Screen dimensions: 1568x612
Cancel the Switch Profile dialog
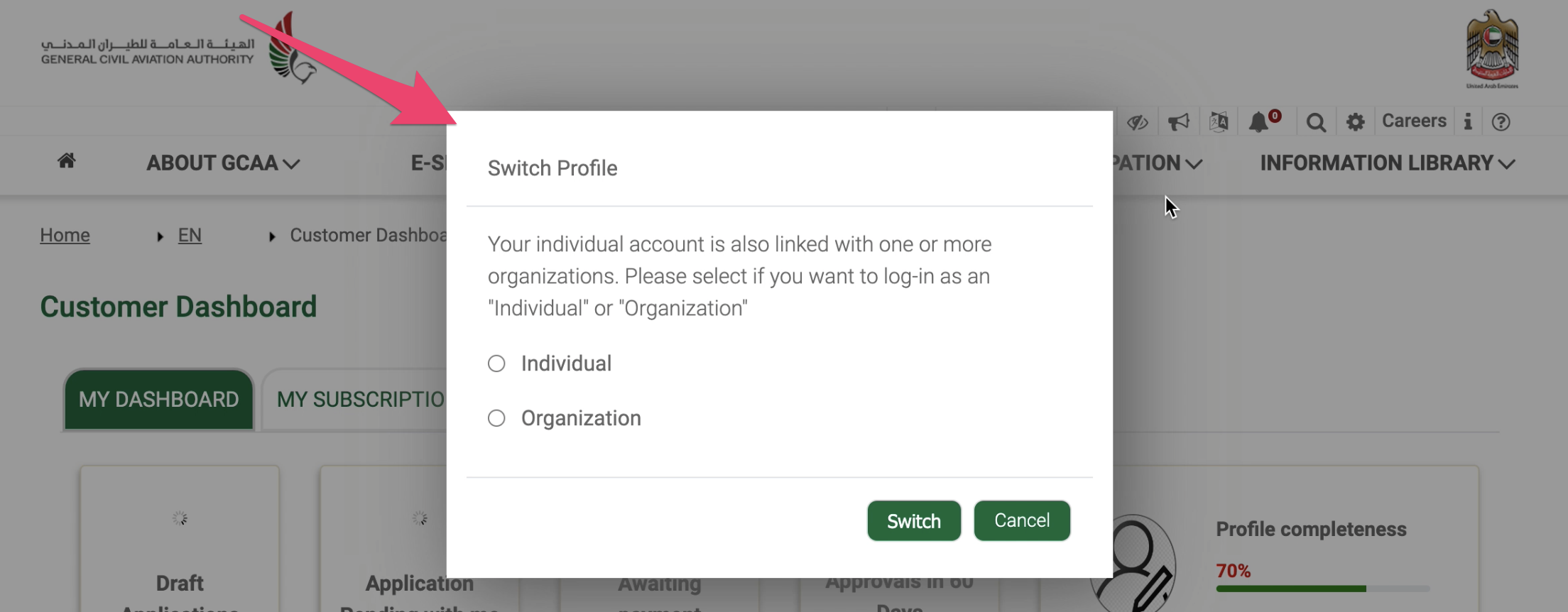coord(1022,520)
